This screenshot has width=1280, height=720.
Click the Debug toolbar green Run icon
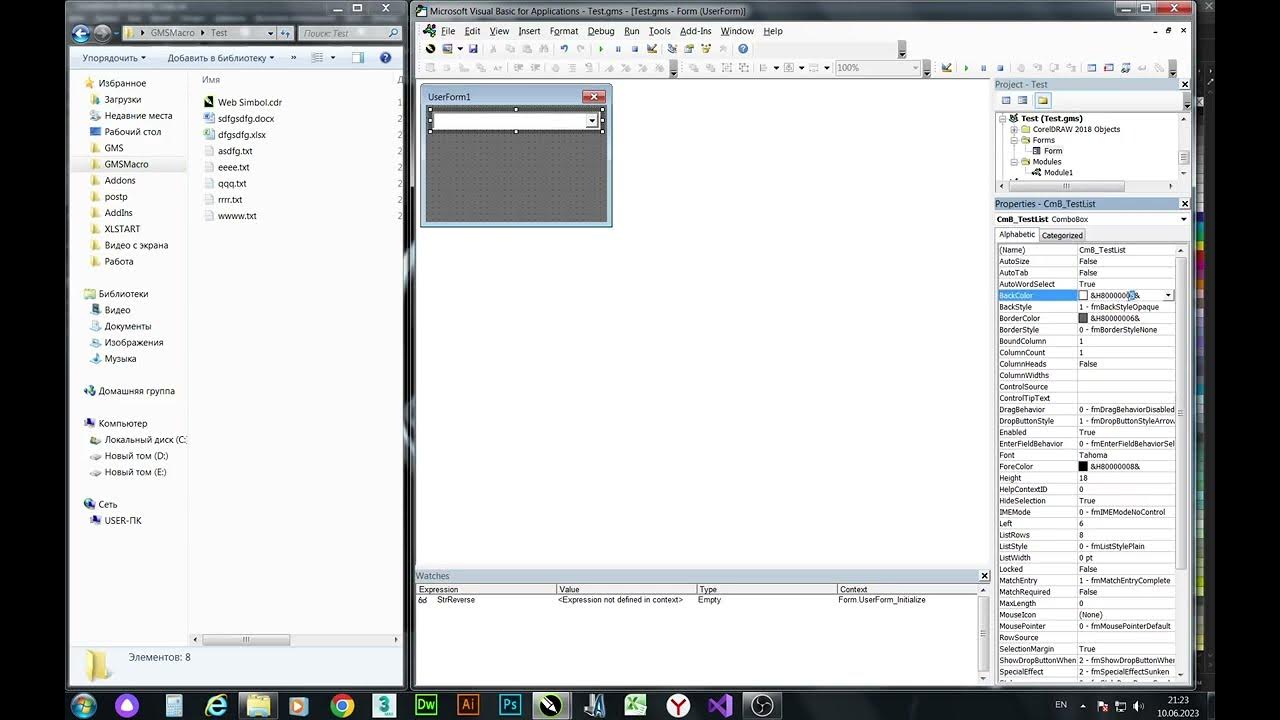966,68
